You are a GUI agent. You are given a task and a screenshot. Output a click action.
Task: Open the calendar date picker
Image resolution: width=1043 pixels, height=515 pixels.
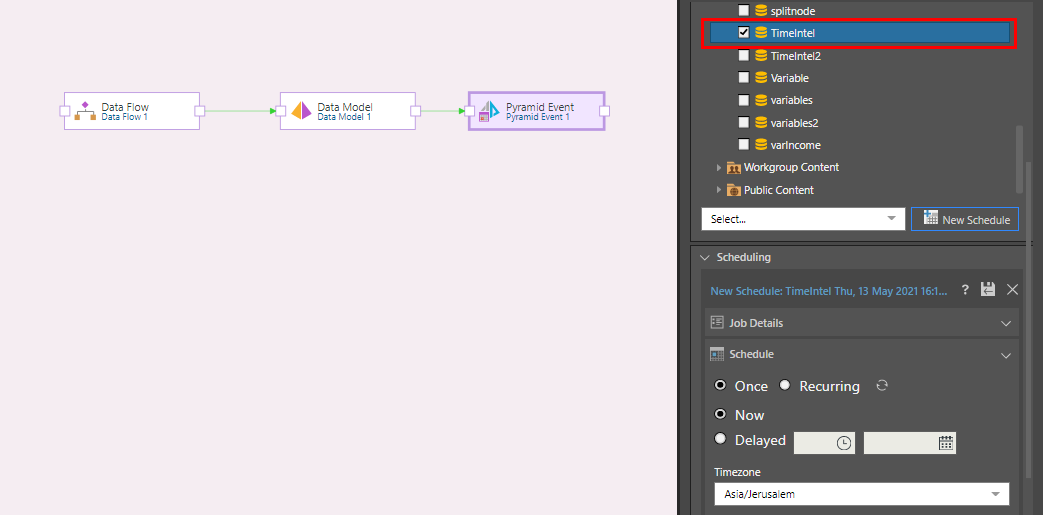point(946,442)
